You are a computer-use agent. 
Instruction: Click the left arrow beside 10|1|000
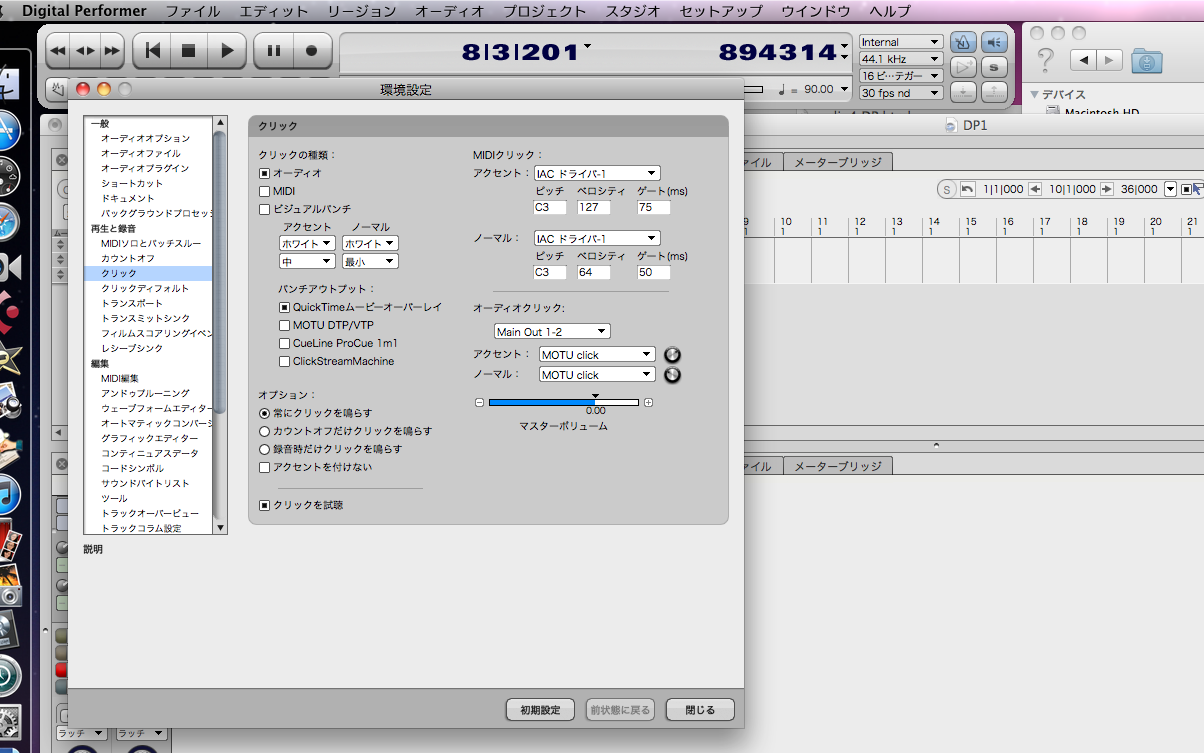[1035, 189]
